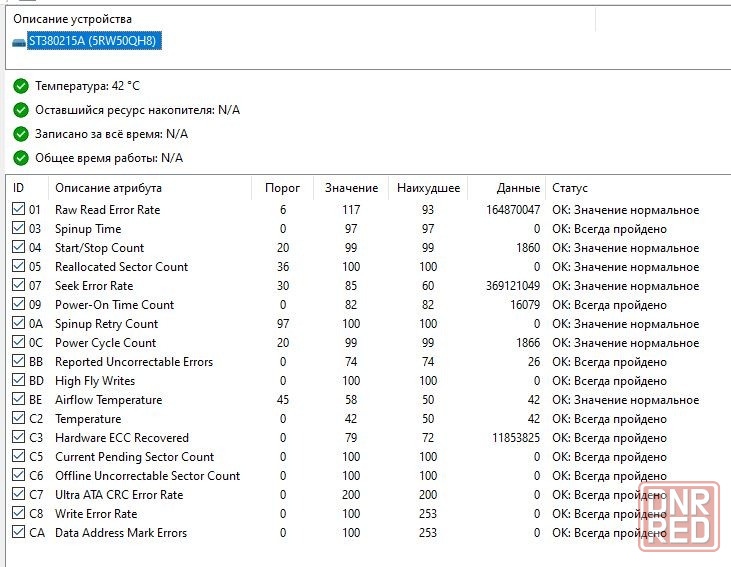This screenshot has width=731, height=567.
Task: Click the Наихудшее column header
Action: [x=428, y=188]
